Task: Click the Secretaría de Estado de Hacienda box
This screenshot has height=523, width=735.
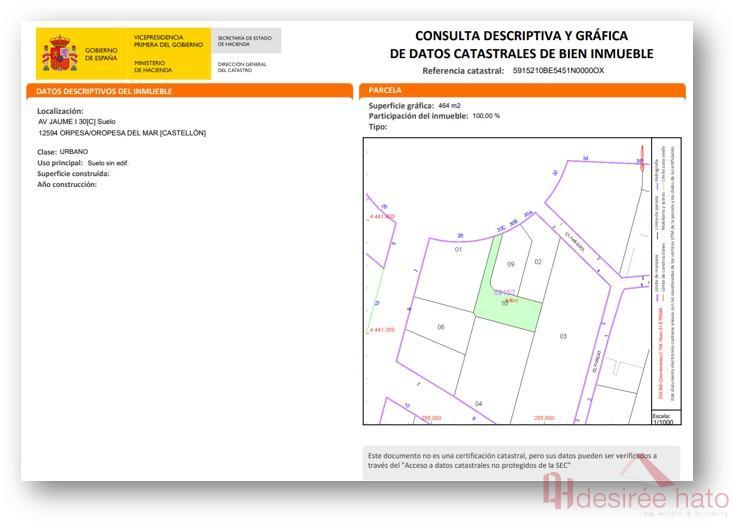Action: point(246,40)
